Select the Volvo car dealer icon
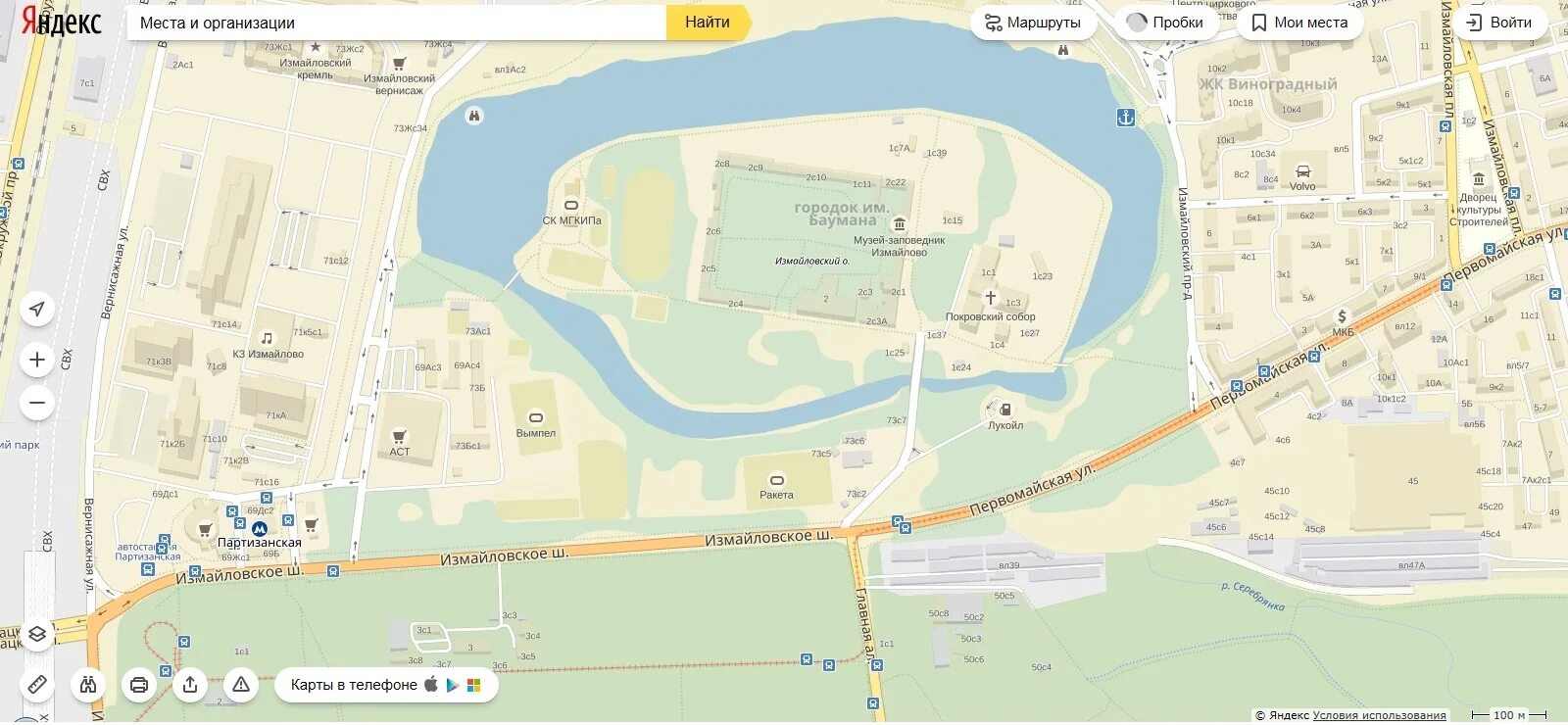The width and height of the screenshot is (1568, 725). click(x=1302, y=171)
